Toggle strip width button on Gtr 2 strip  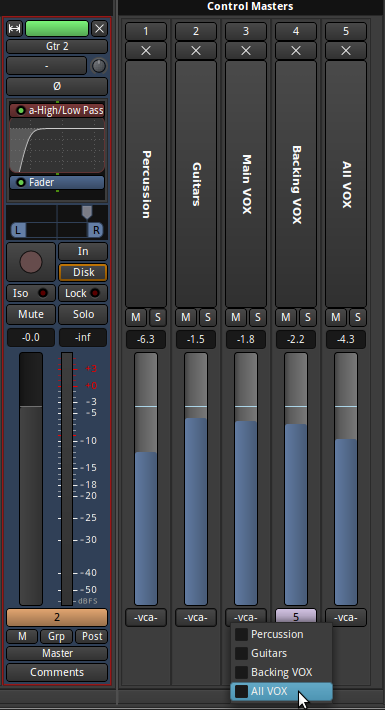click(x=14, y=29)
